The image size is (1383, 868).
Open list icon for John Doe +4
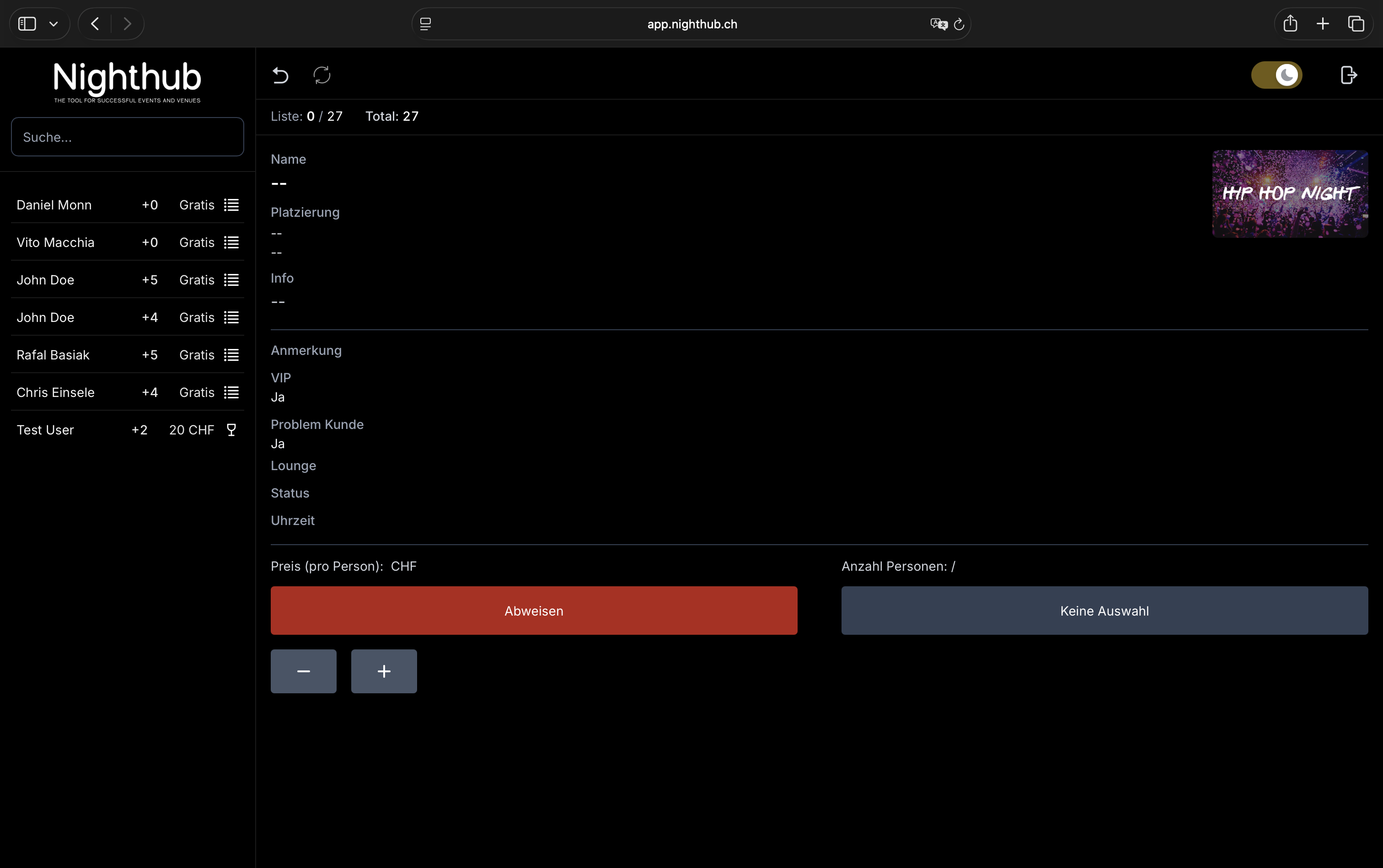(x=231, y=317)
